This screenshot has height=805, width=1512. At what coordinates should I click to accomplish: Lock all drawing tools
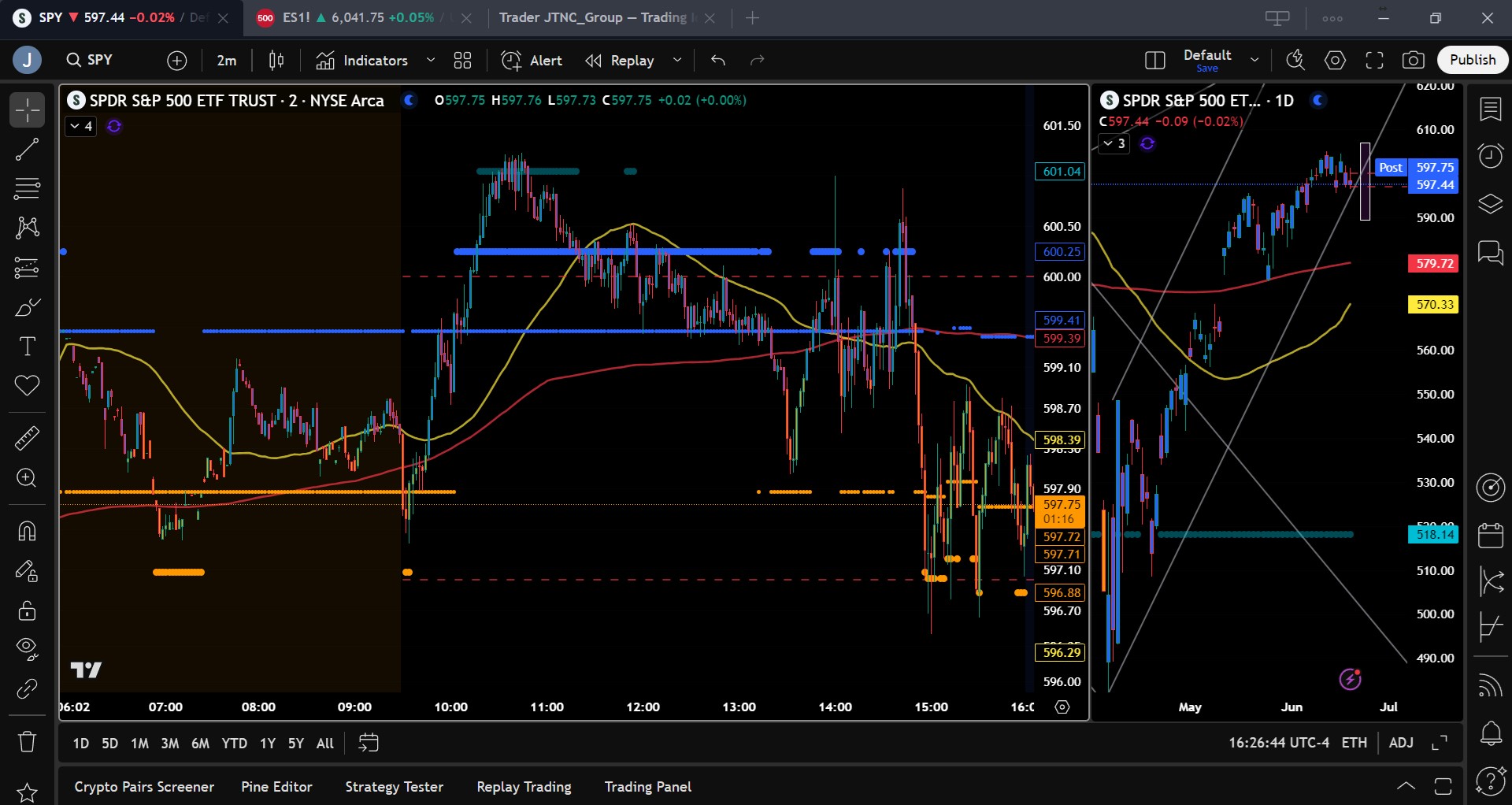click(x=27, y=610)
